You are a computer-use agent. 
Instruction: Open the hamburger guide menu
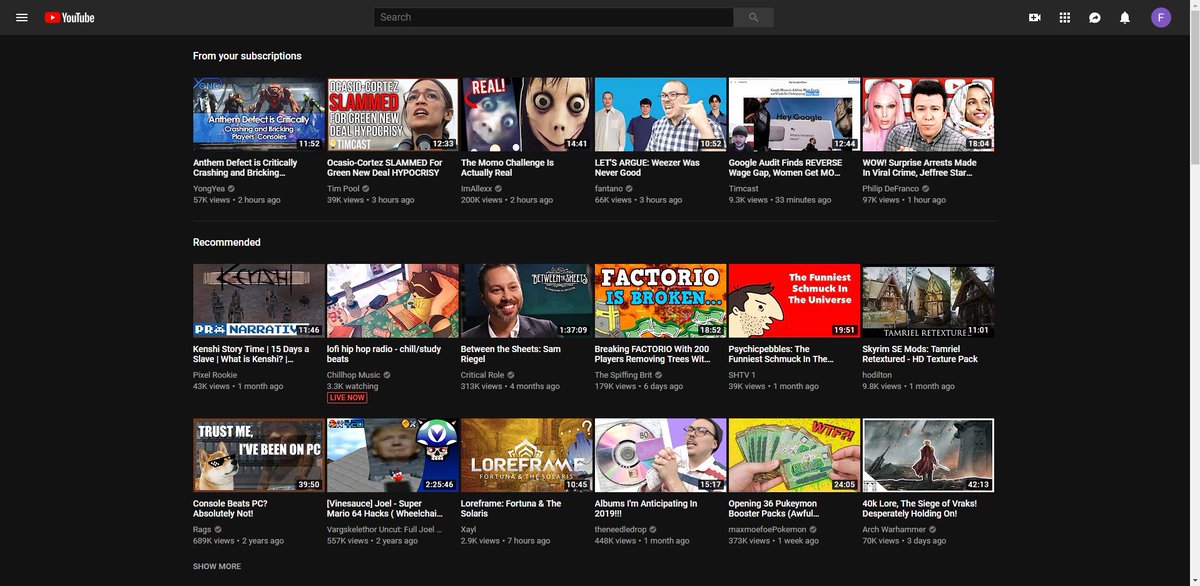click(x=22, y=17)
